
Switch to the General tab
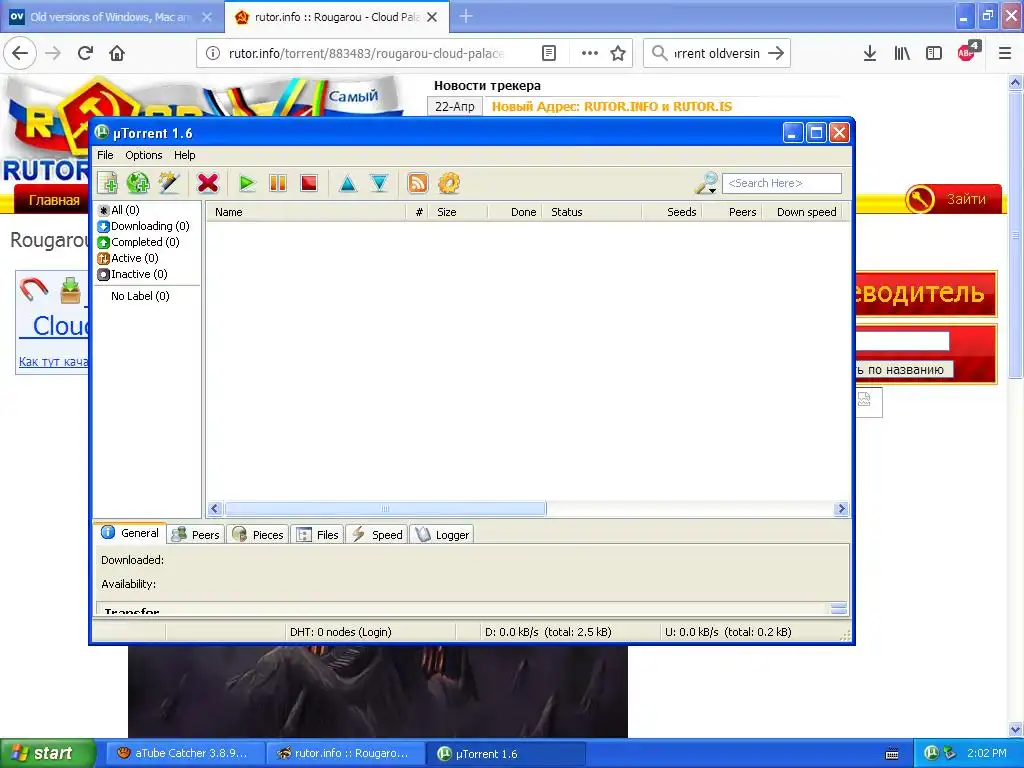pyautogui.click(x=130, y=533)
